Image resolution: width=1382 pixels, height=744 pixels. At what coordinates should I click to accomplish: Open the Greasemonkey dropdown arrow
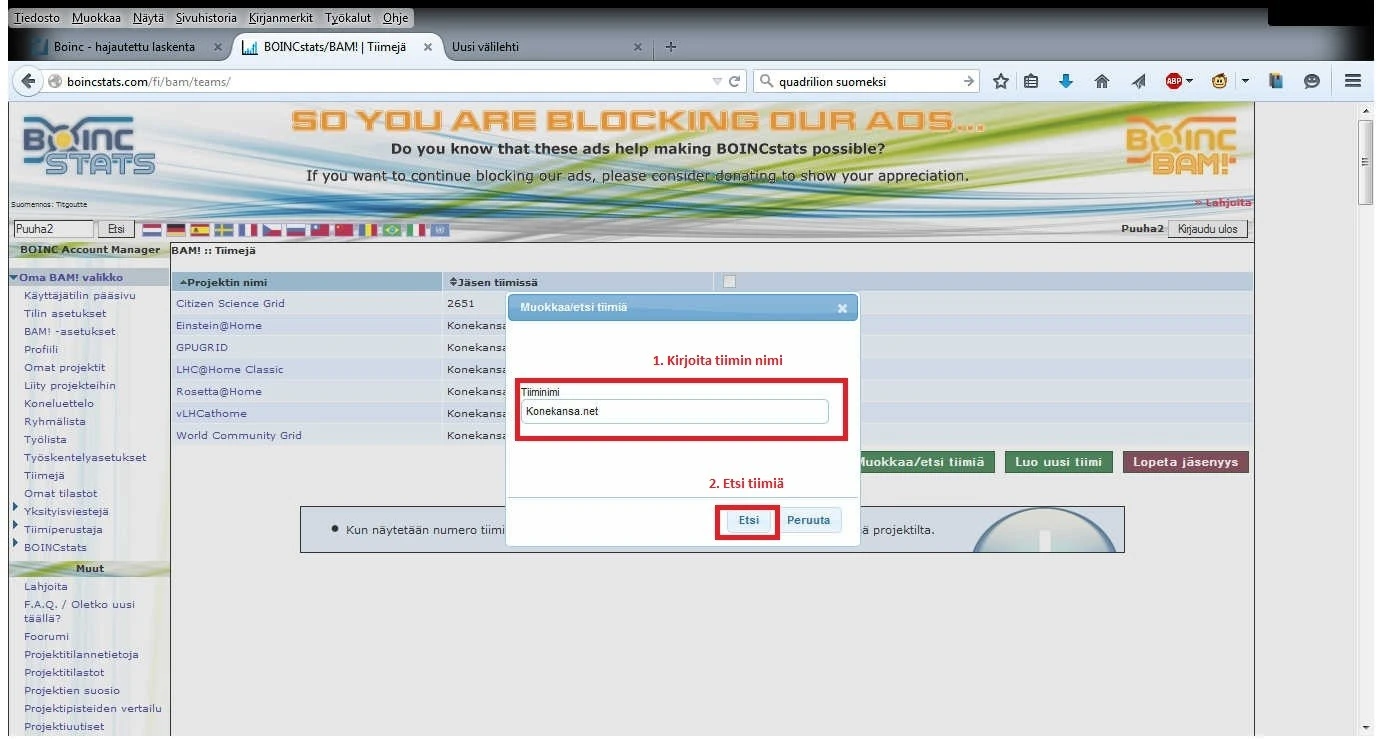[1245, 82]
